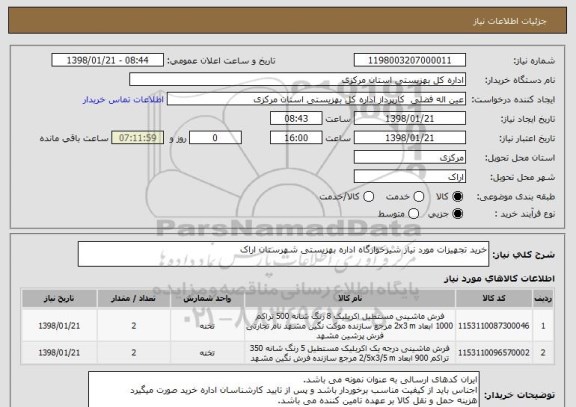Click the buyer notes text box
576x407 pixels.
point(284,389)
